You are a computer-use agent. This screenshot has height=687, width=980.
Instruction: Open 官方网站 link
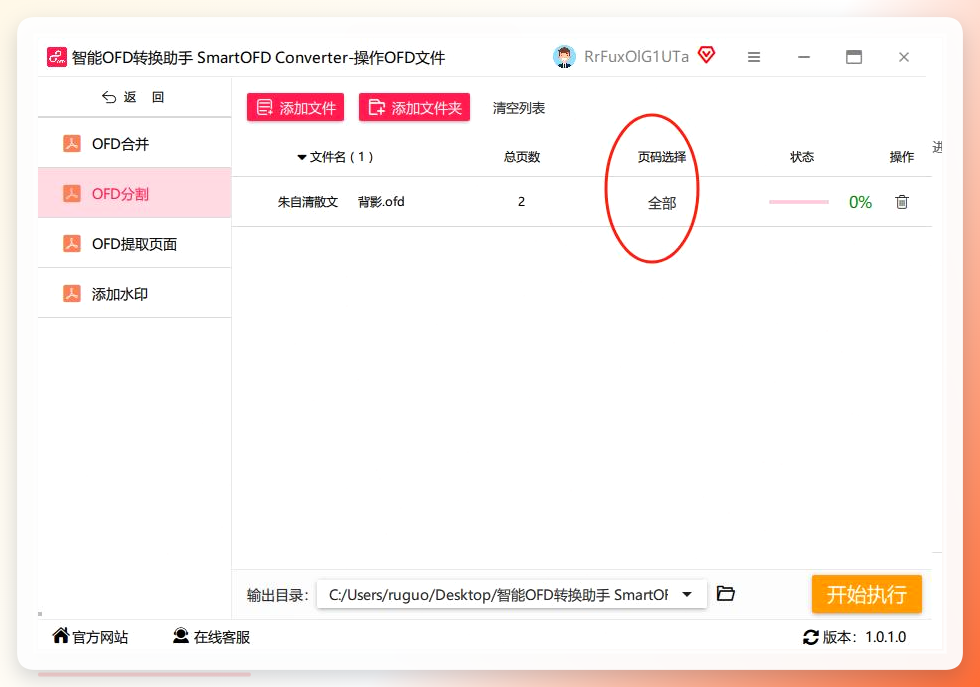100,637
